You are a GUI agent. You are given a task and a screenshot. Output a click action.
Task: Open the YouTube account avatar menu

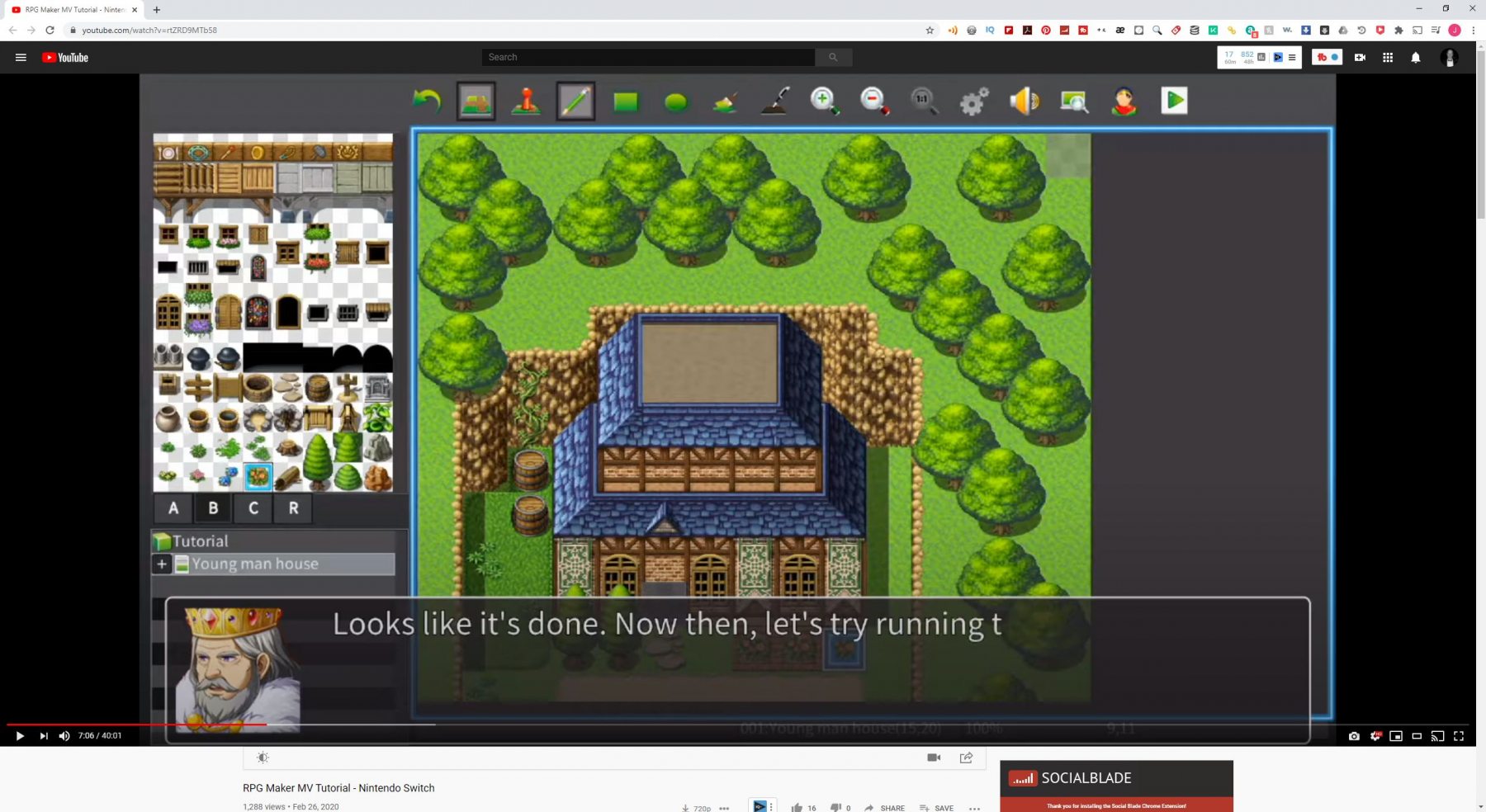1449,58
